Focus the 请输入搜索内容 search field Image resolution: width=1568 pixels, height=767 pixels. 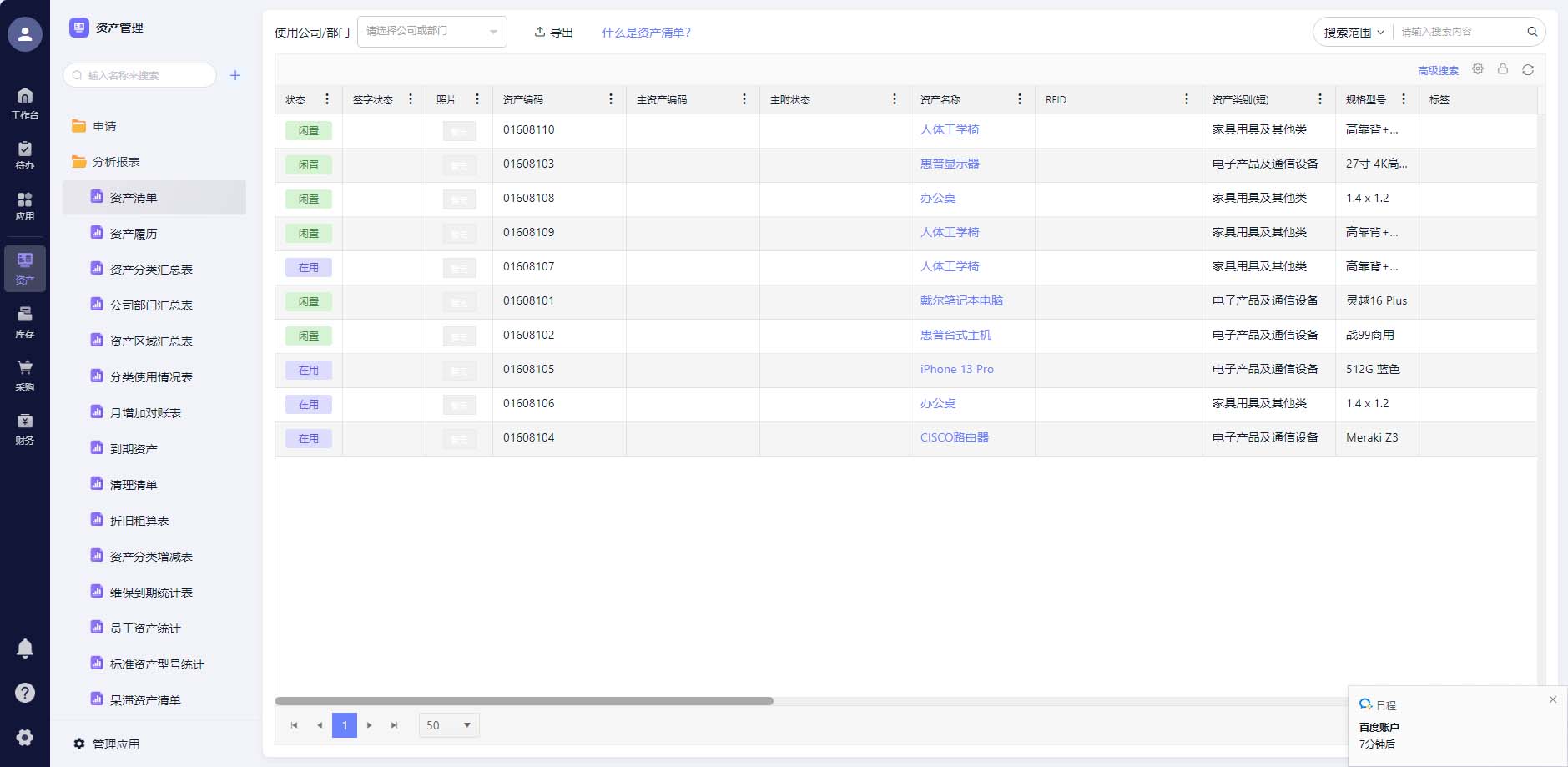1459,32
